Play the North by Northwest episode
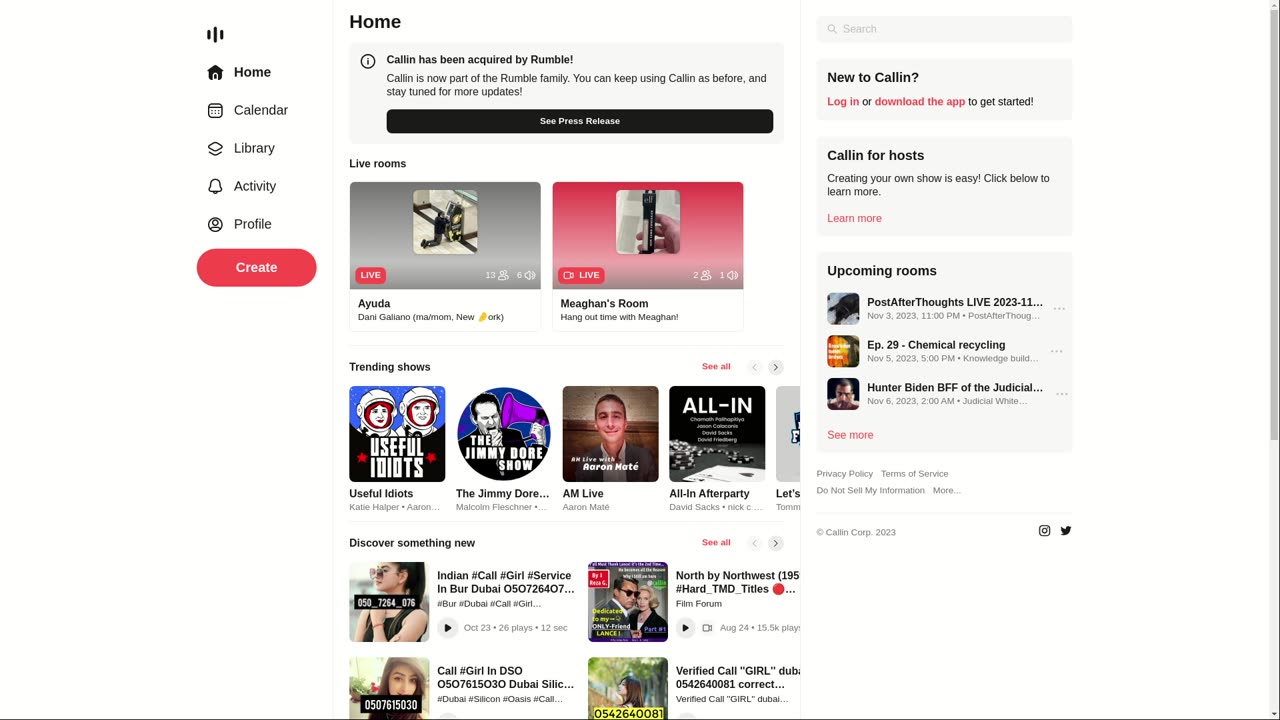Screen dimensions: 1280x720 (686, 628)
